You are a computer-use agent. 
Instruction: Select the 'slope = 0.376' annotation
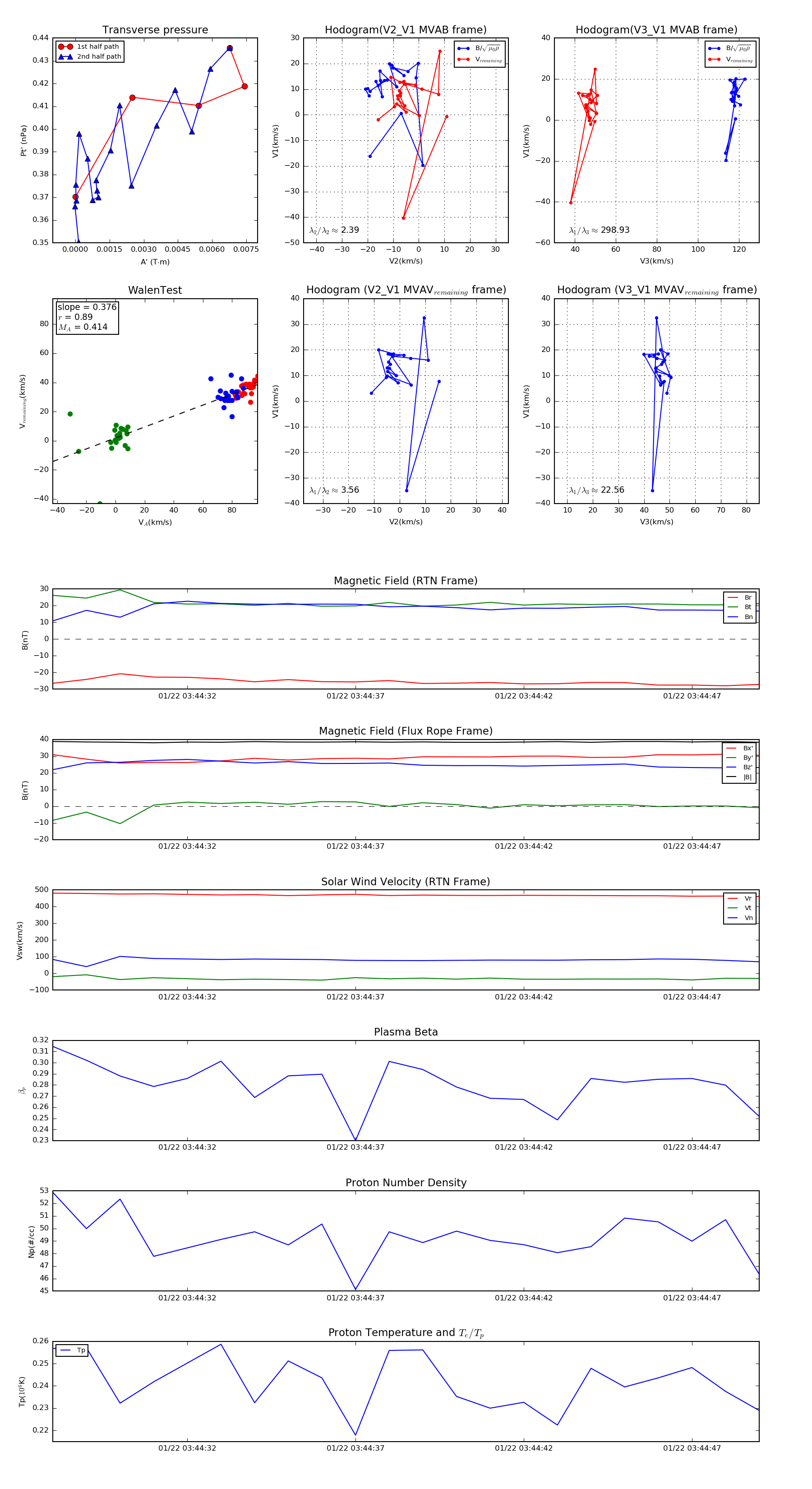coord(87,307)
